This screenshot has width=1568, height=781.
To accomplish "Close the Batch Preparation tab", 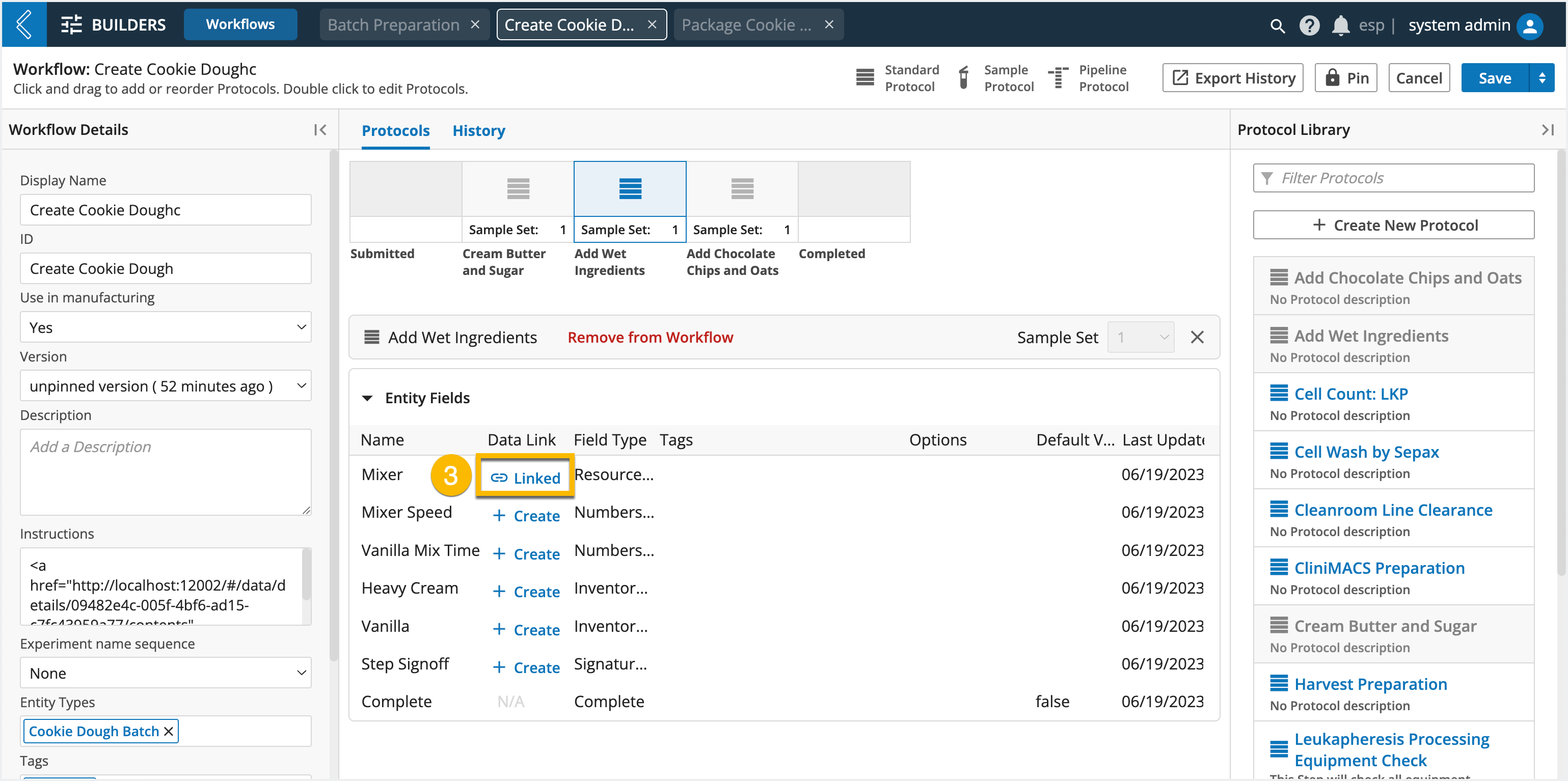I will (475, 24).
